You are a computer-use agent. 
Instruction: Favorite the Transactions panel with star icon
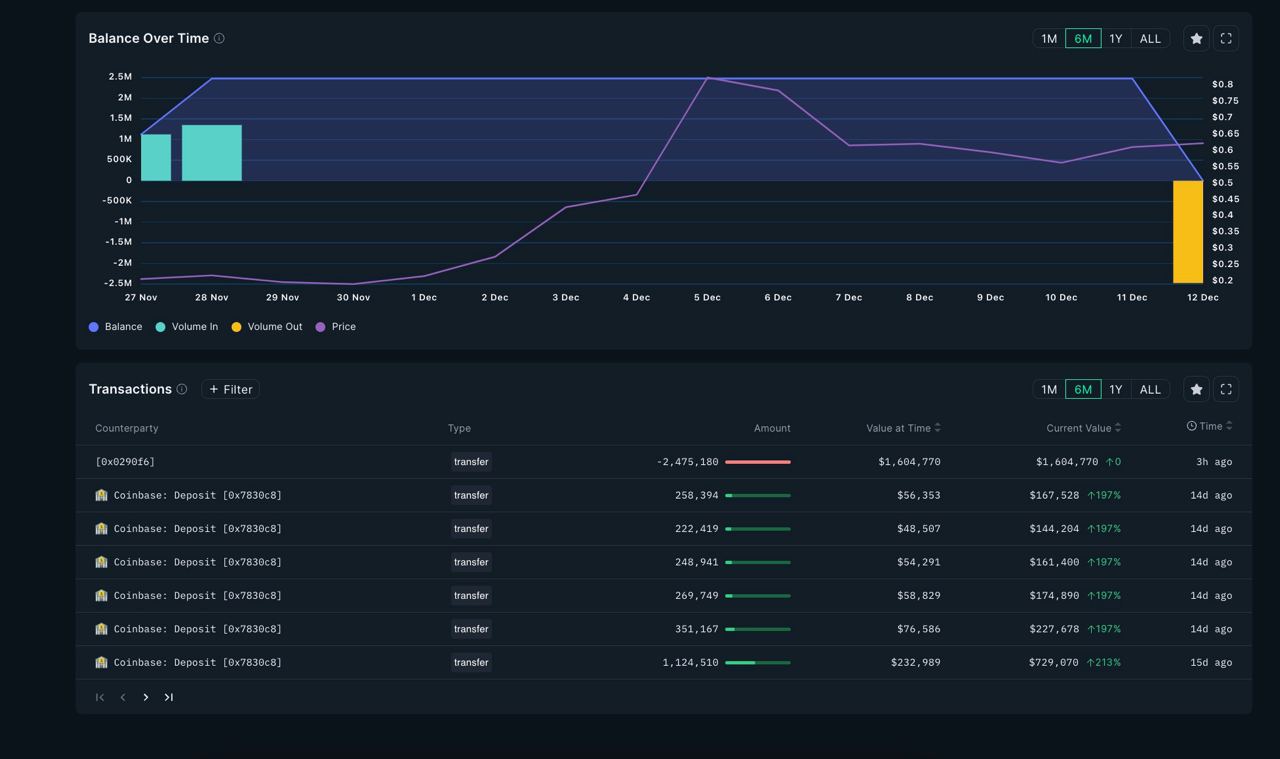click(1196, 389)
